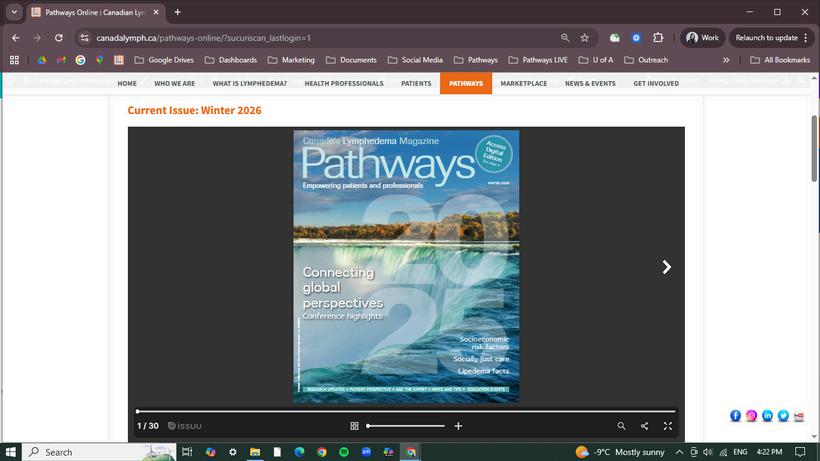Viewport: 820px width, 461px height.
Task: Open the browser zoom magnifier in address bar
Action: (x=565, y=38)
